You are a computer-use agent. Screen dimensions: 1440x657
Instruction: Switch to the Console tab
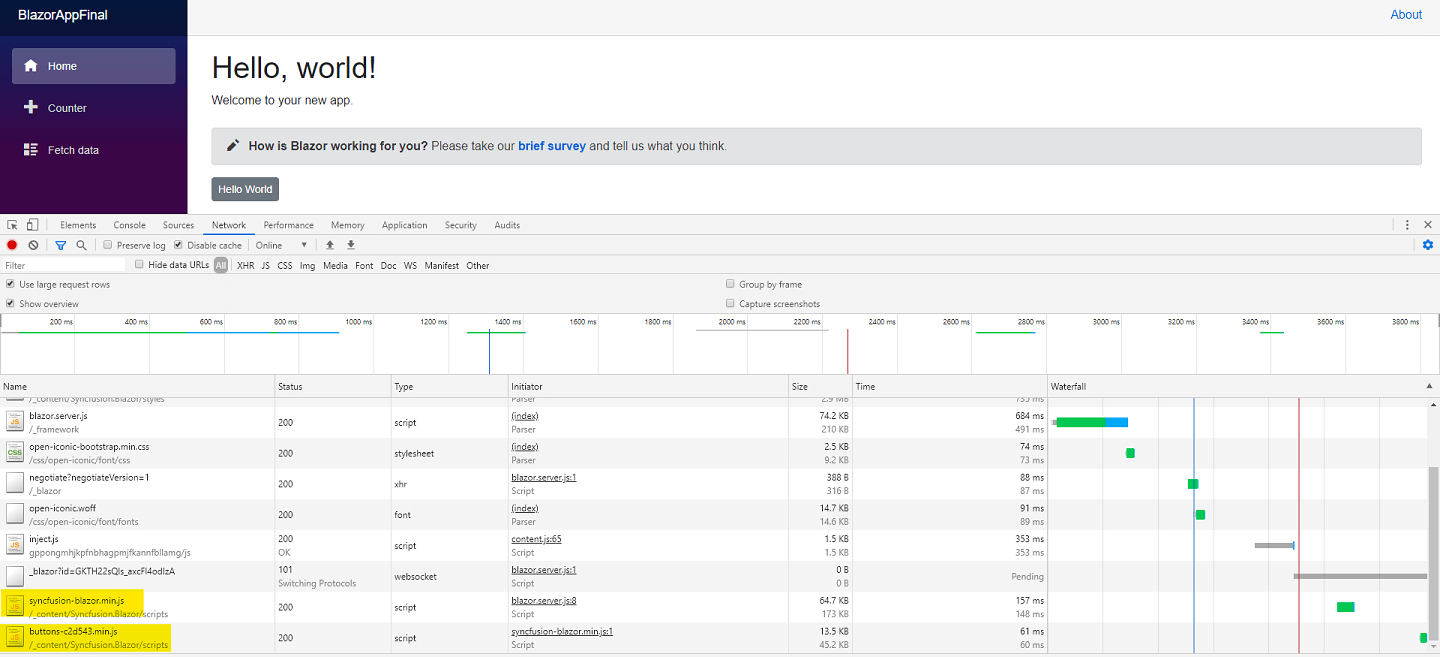(x=129, y=225)
